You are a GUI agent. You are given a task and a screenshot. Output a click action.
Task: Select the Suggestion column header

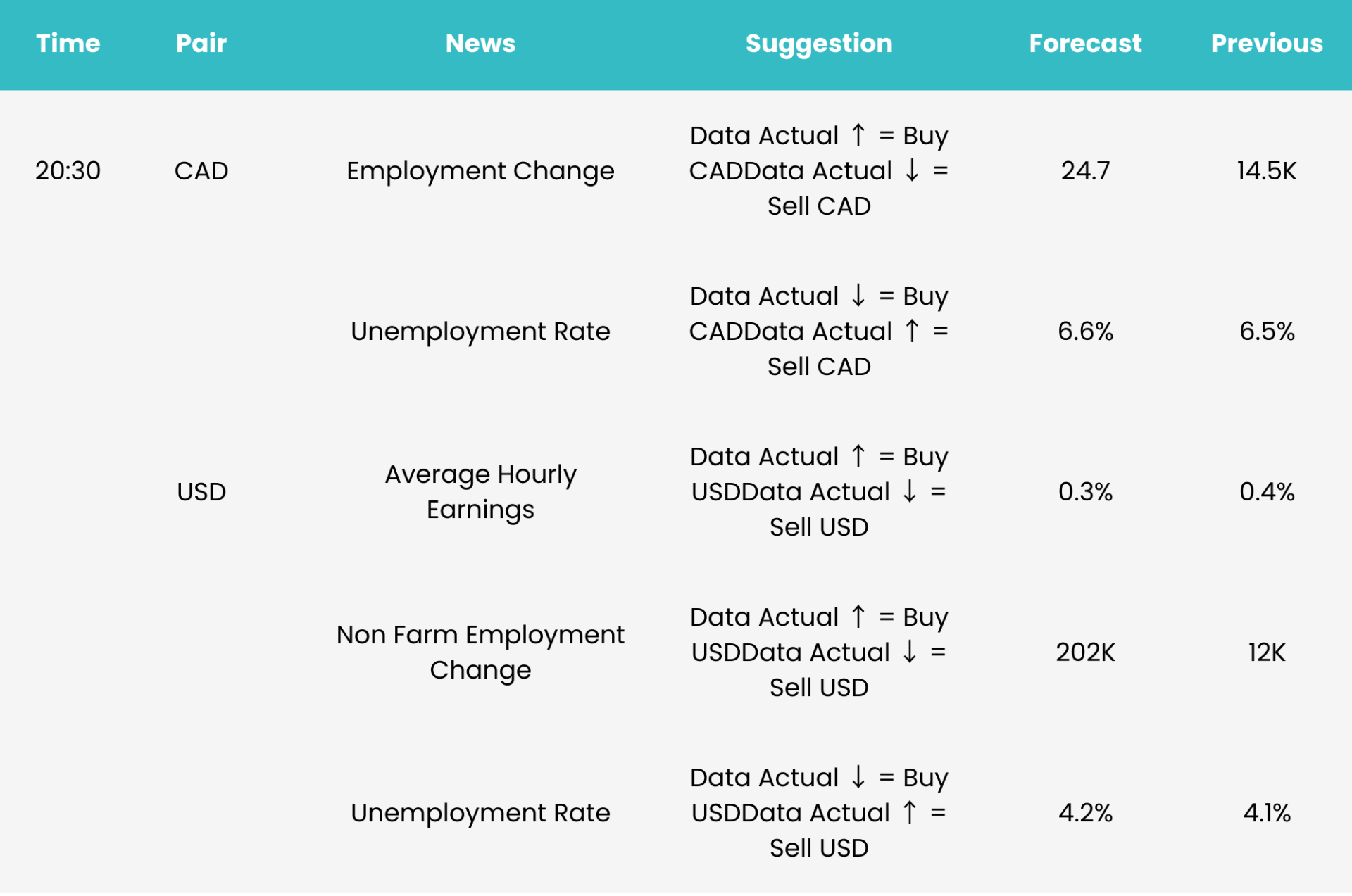click(x=819, y=44)
